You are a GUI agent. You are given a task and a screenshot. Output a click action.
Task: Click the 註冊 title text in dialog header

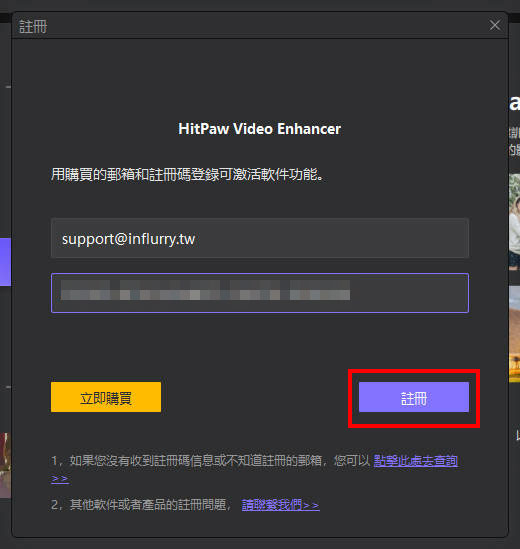click(33, 27)
